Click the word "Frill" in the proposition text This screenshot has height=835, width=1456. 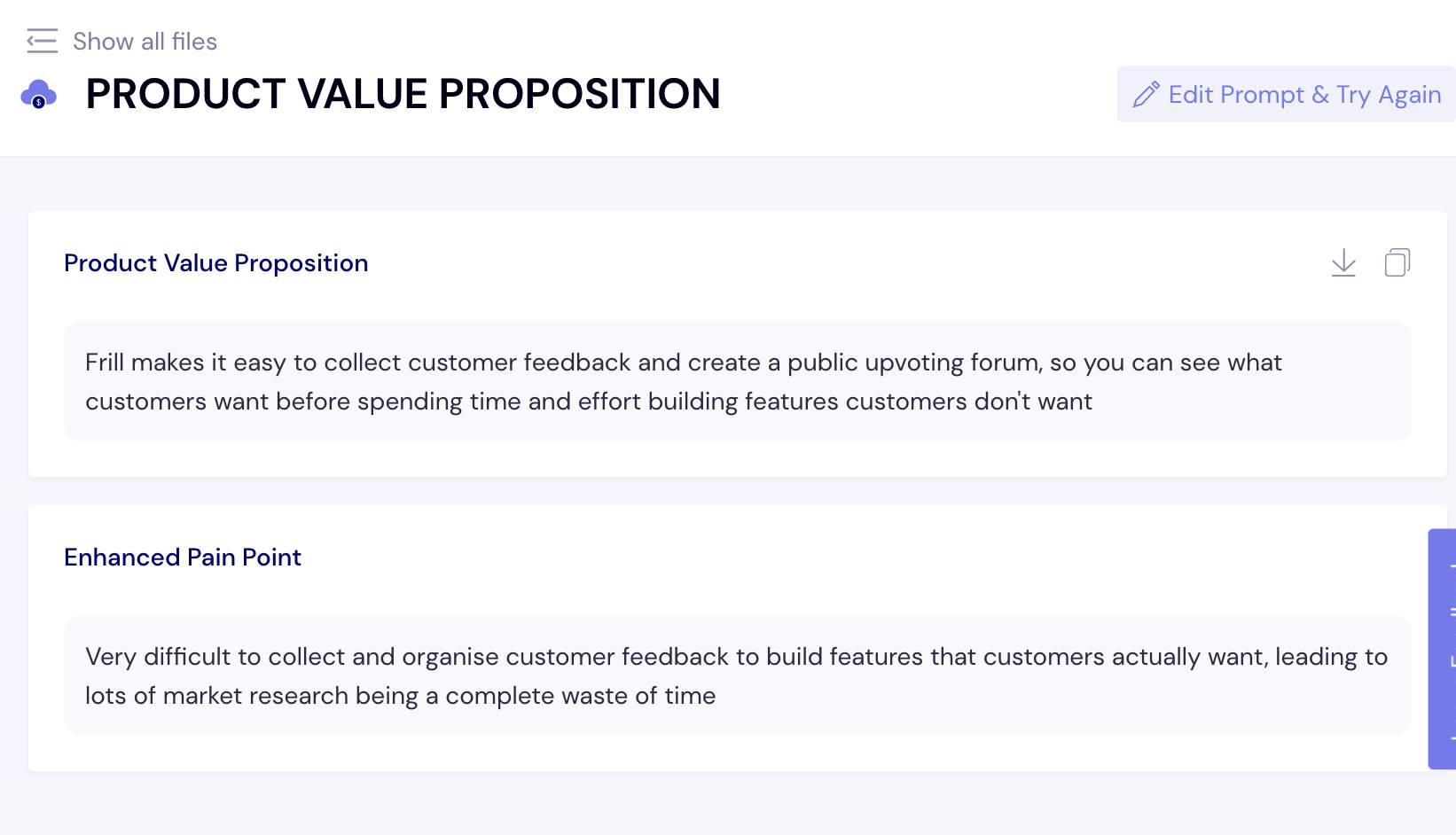tap(105, 363)
